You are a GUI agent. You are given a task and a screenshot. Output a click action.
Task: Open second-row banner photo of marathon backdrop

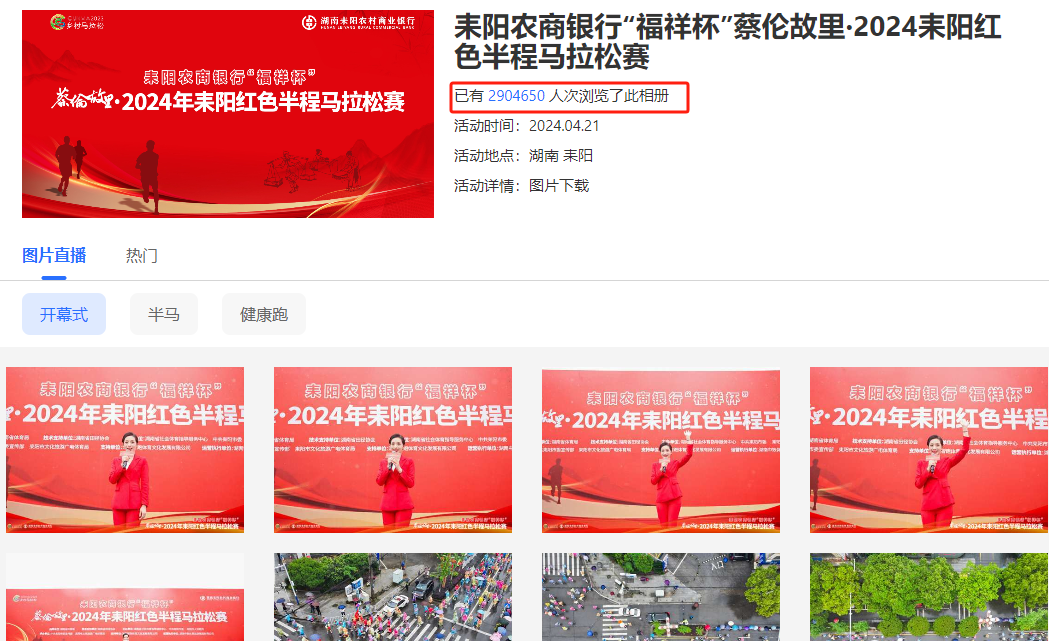tap(125, 597)
